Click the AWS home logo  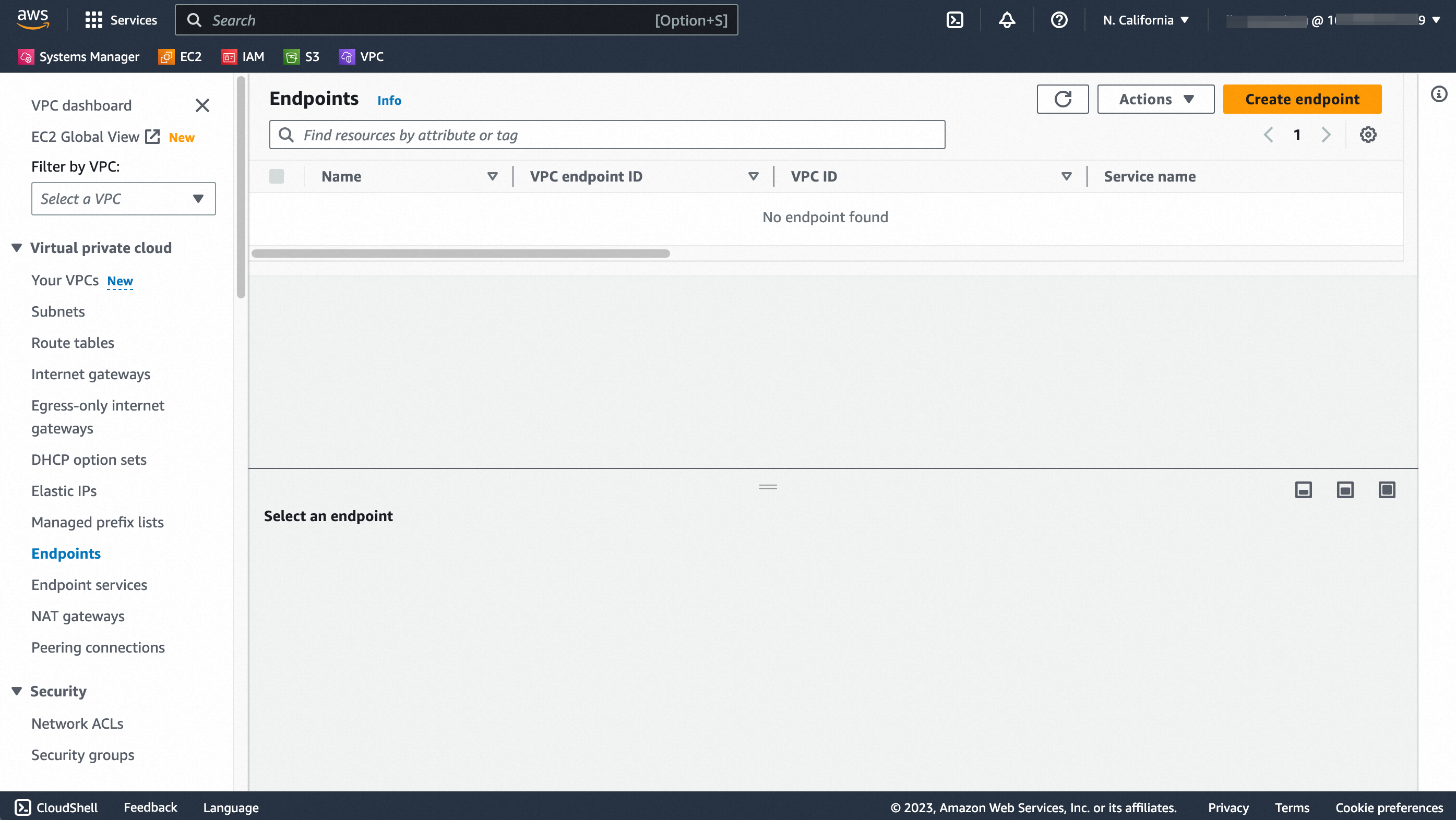(x=32, y=19)
